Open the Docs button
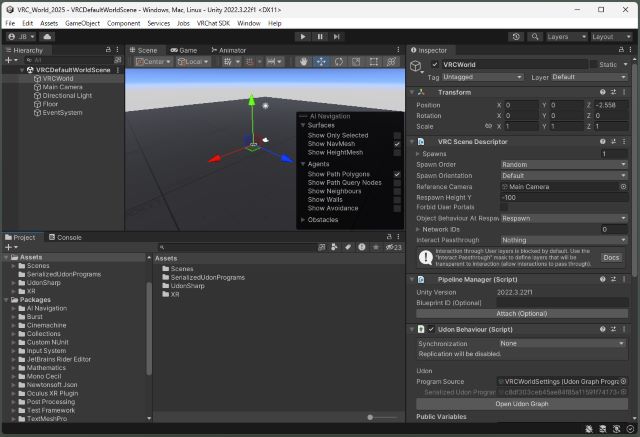The width and height of the screenshot is (640, 437). (x=611, y=257)
